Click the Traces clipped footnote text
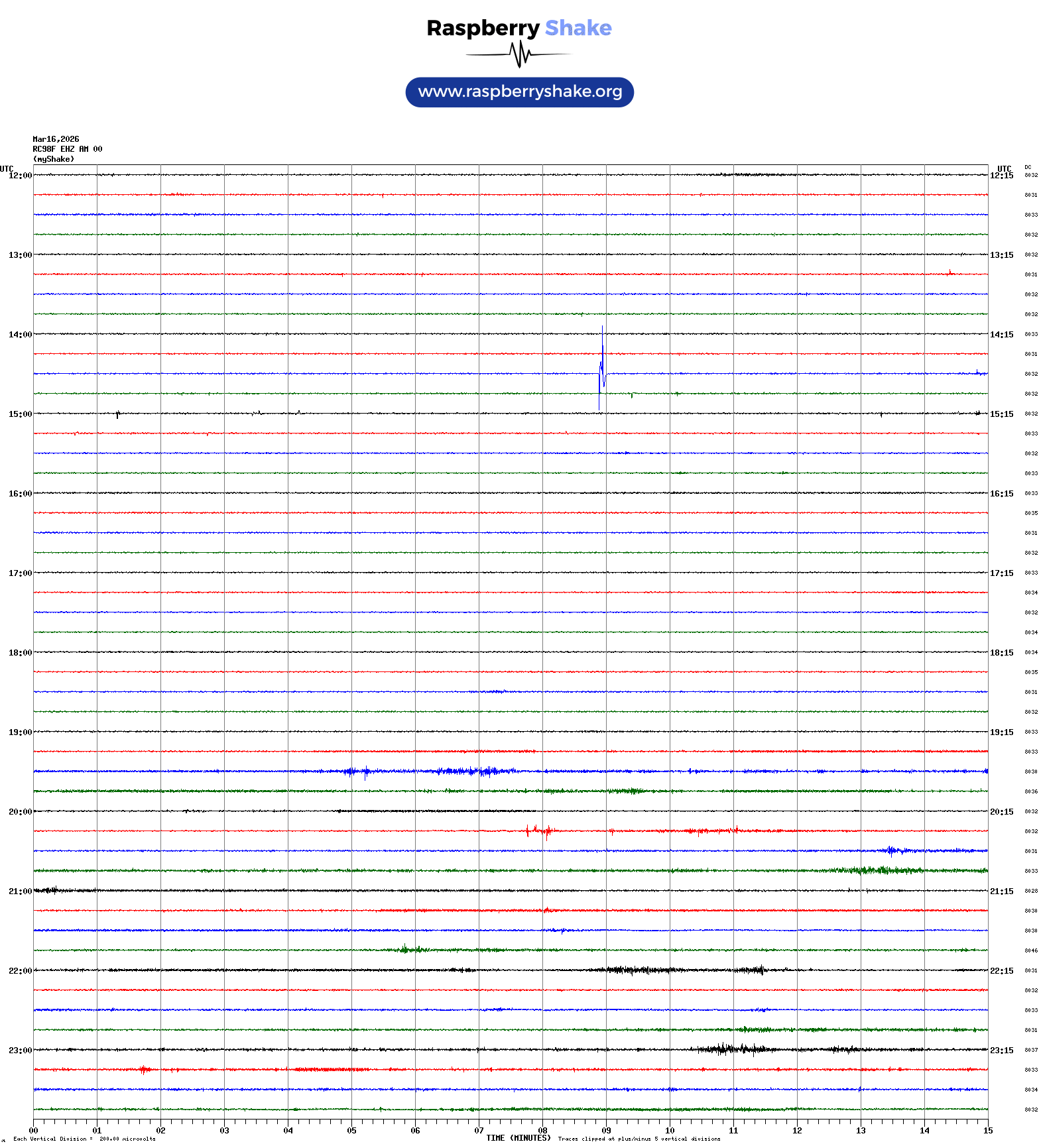The height and width of the screenshot is (1148, 1041). click(x=639, y=1139)
